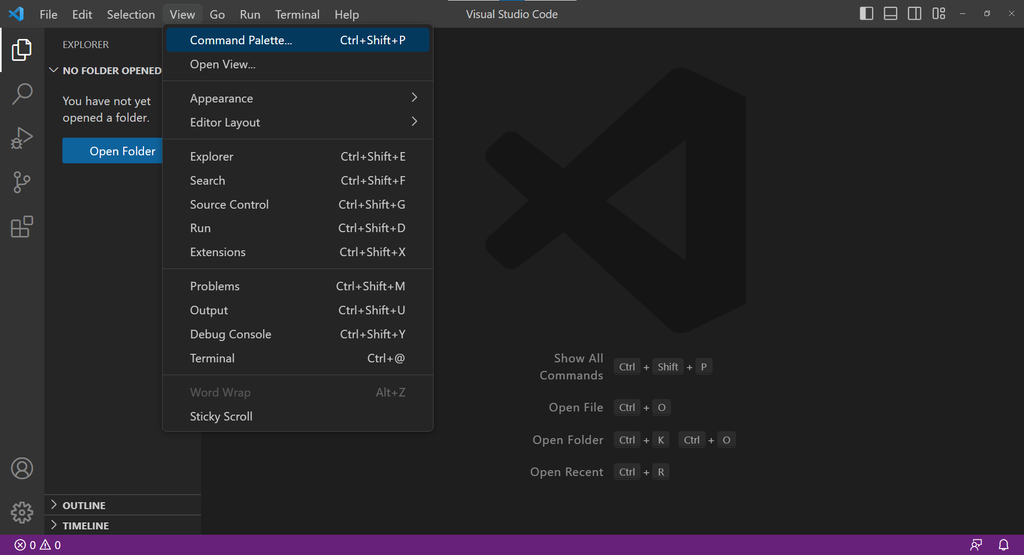Viewport: 1024px width, 555px height.
Task: Toggle primary side bar layout button
Action: tap(866, 14)
